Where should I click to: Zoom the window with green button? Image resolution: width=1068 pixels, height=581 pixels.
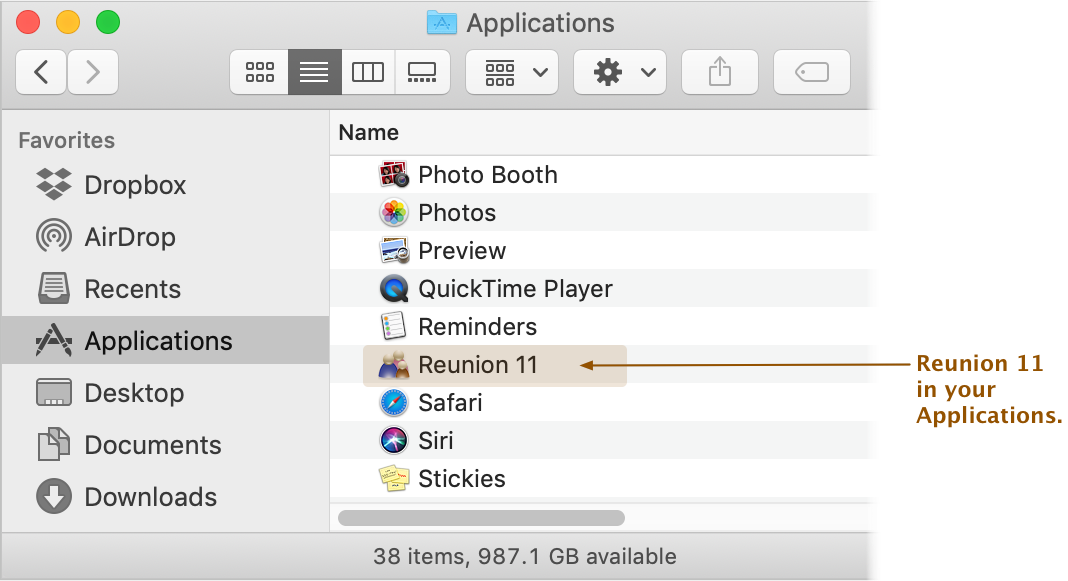click(x=108, y=22)
